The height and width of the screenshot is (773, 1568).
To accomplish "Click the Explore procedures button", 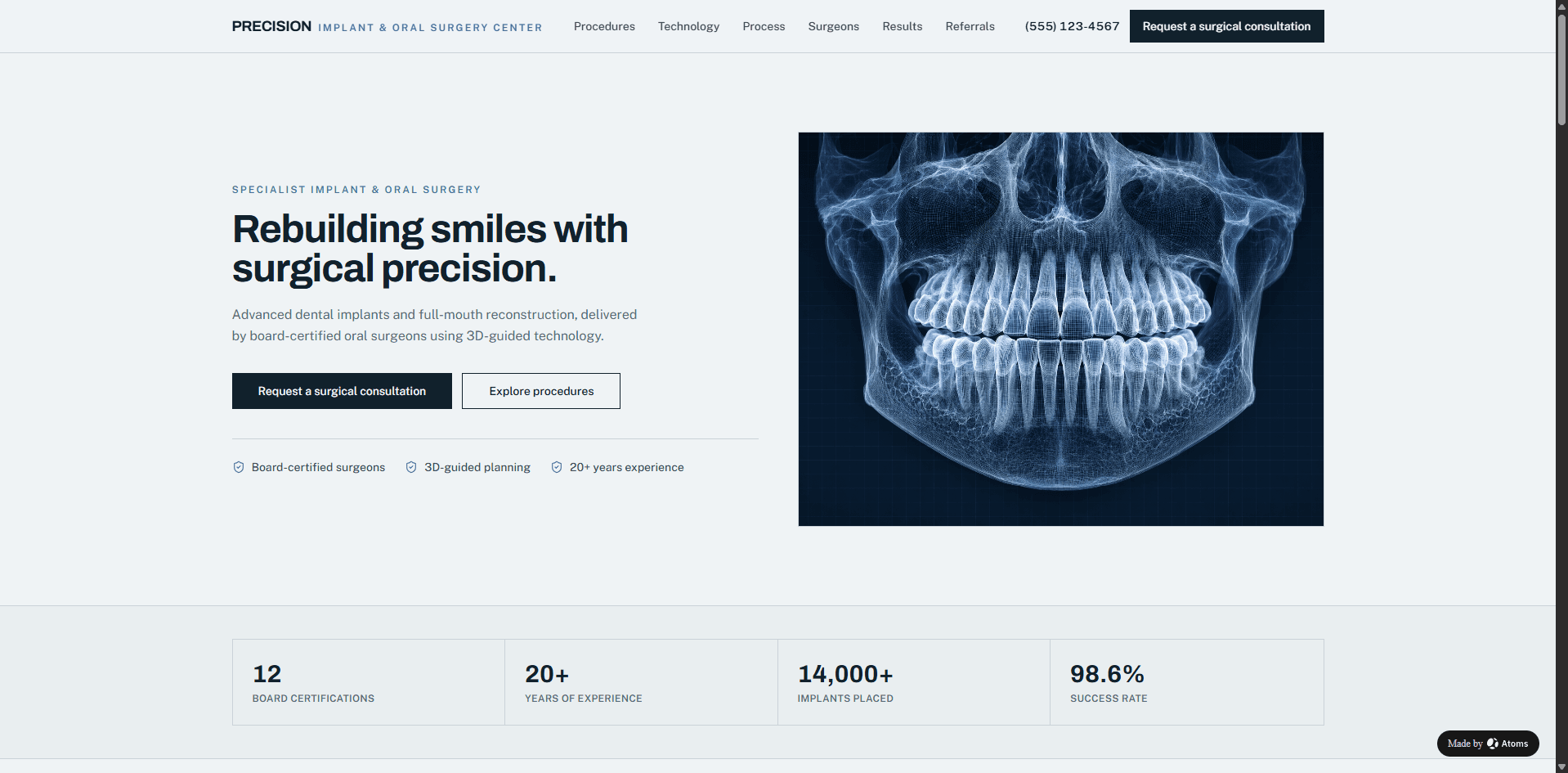I will [541, 391].
